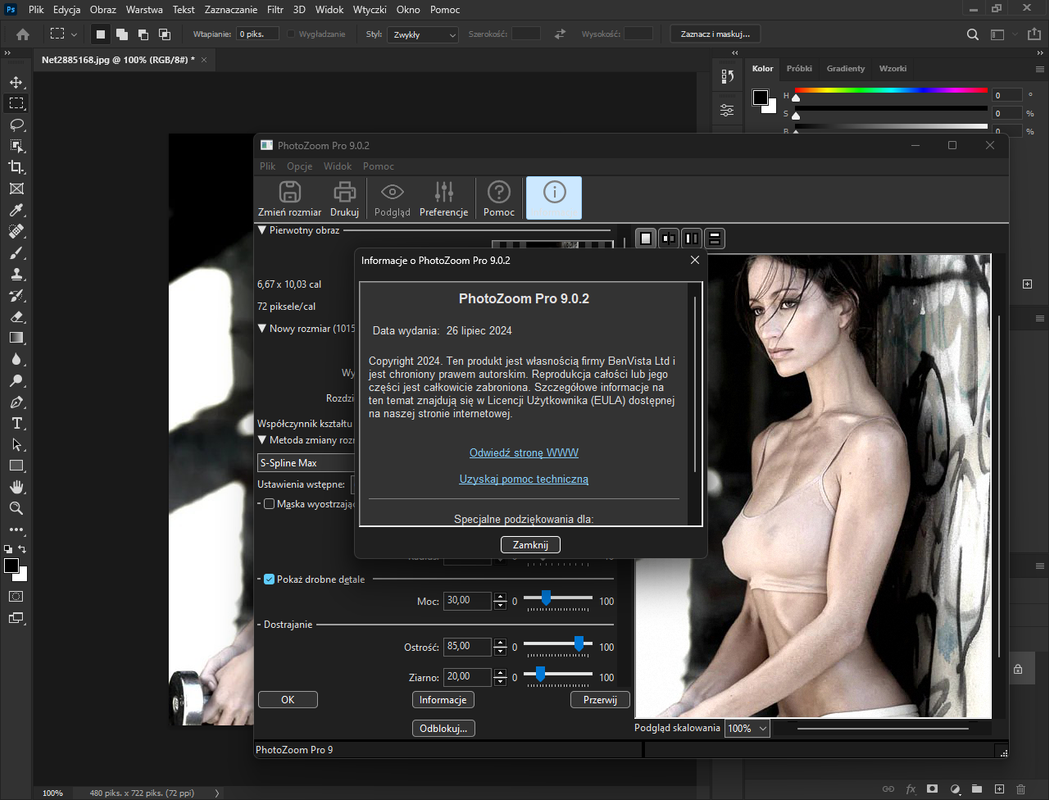Select the Brush tool
Viewport: 1049px width, 800px height.
coord(16,253)
